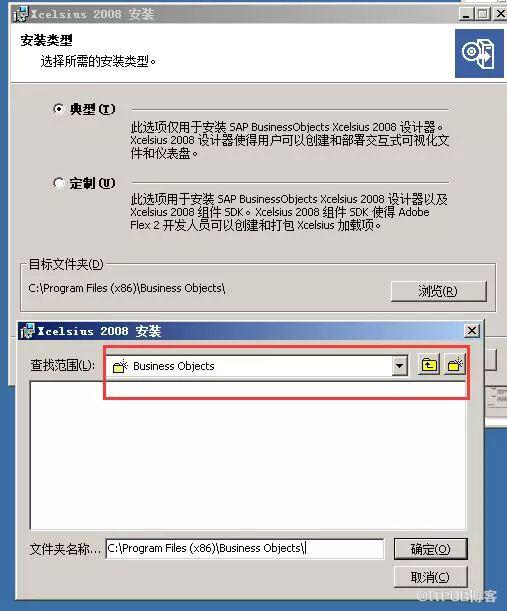Click the Xcelsius icon in main window title bar
This screenshot has height=611, width=507.
[21, 14]
